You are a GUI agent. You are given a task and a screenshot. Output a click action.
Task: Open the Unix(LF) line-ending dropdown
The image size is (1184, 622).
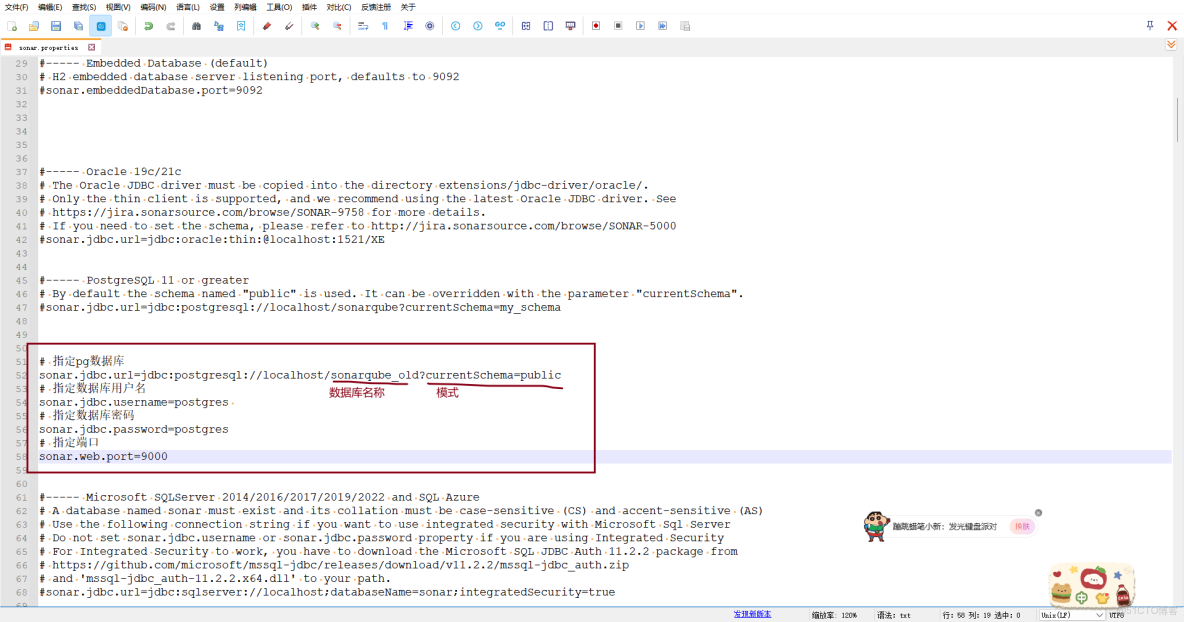point(1070,614)
